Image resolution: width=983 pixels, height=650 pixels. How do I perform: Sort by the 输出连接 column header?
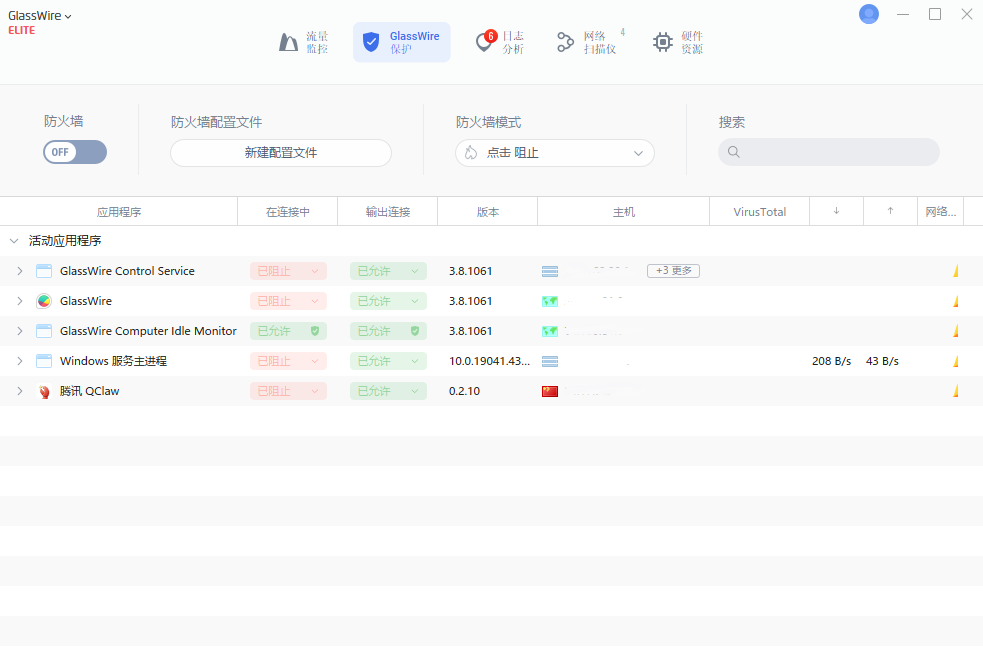pos(387,212)
